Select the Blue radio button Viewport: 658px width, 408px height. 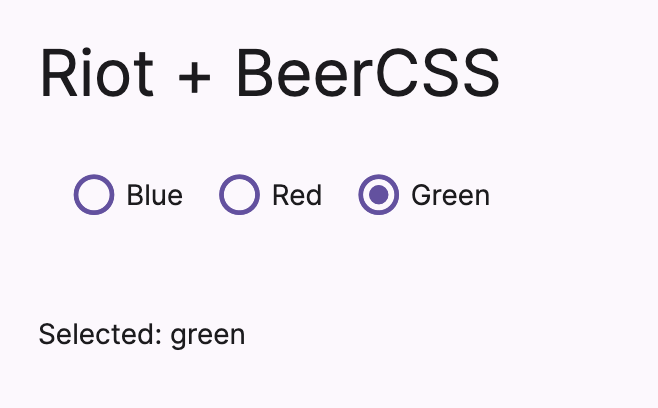click(x=94, y=195)
